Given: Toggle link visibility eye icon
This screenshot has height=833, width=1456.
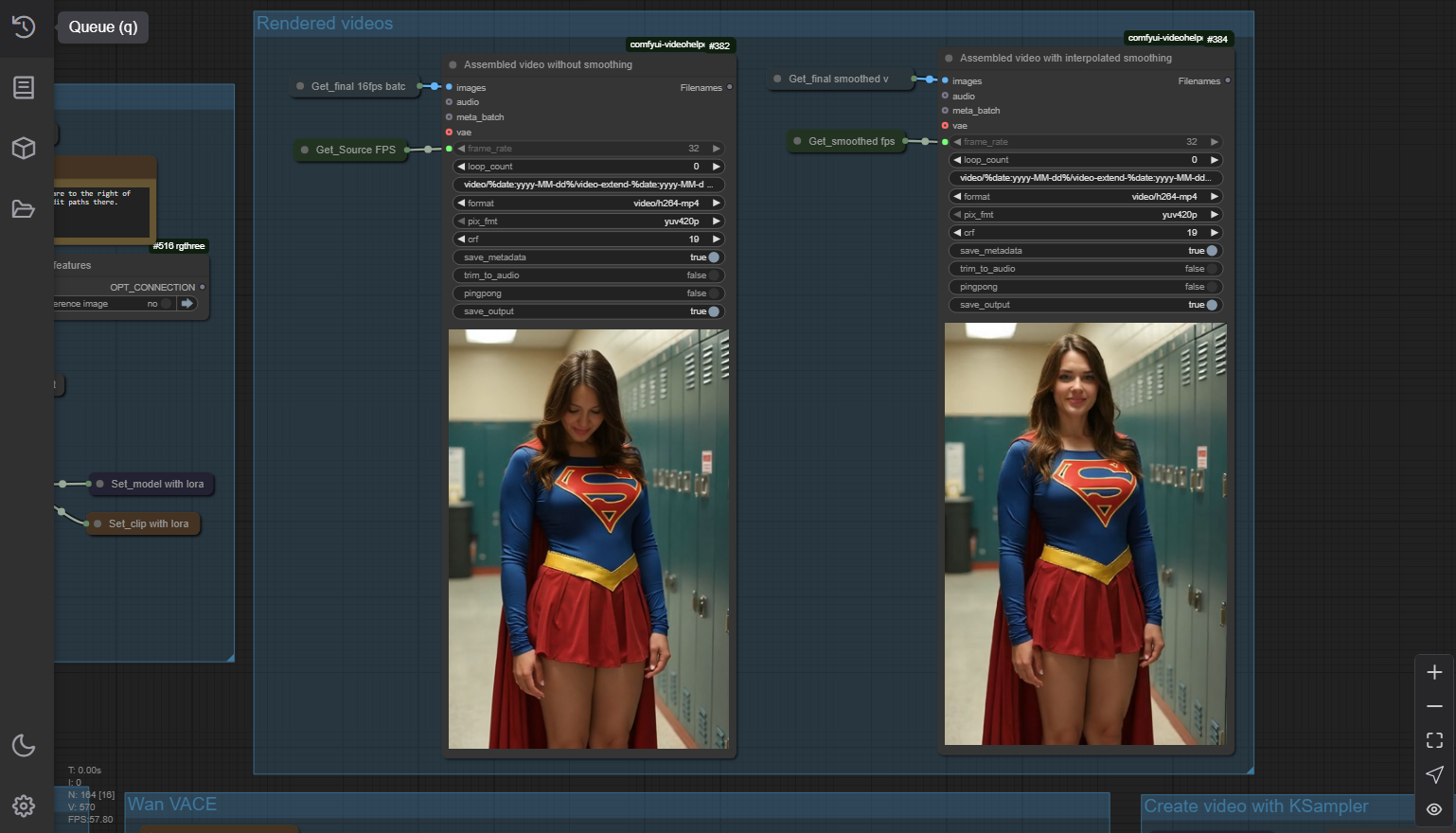Looking at the screenshot, I should (x=1434, y=809).
